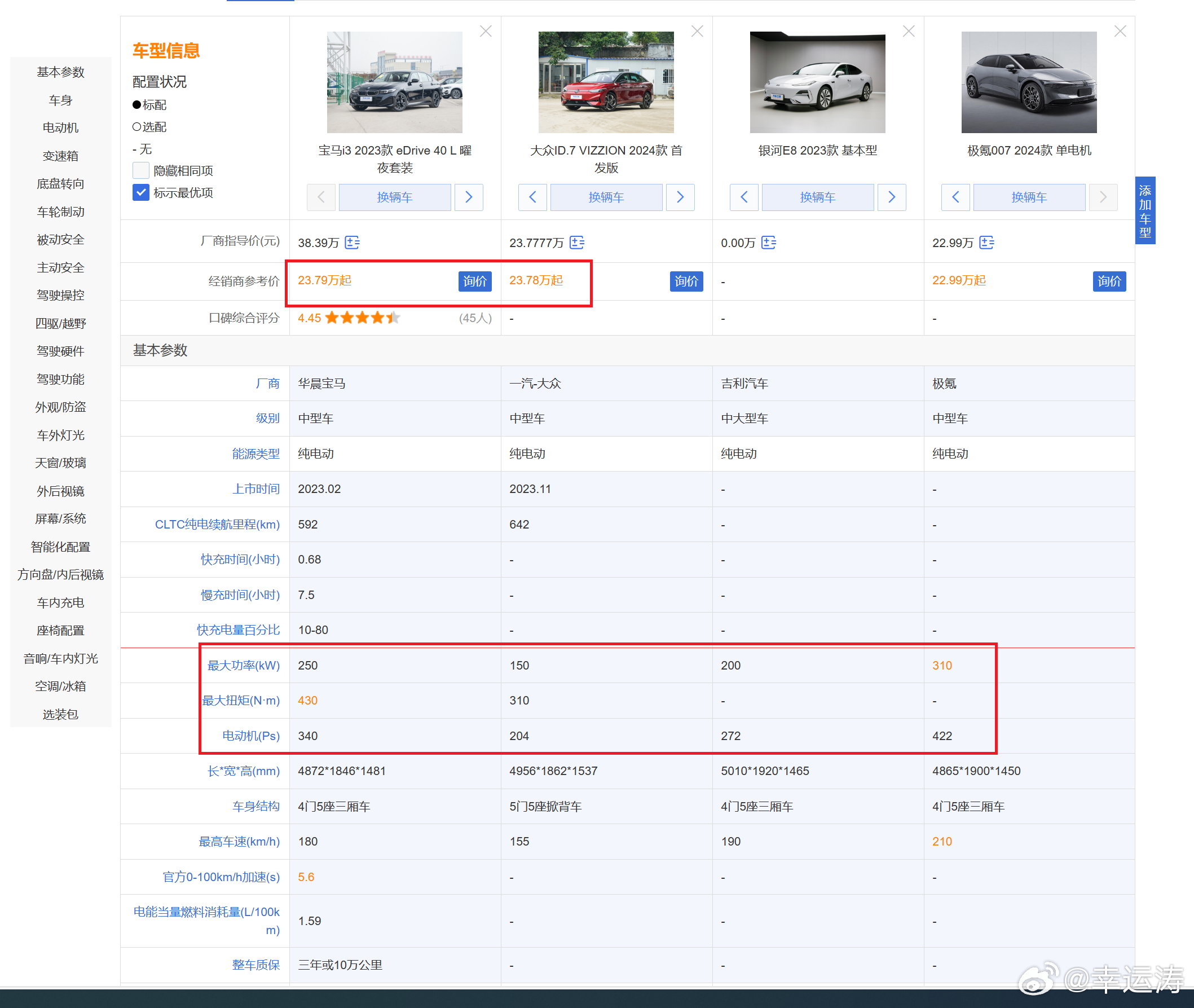Screen dimensions: 1194x1008
Task: Click the 22.99万起 dealer price
Action: coord(959,280)
